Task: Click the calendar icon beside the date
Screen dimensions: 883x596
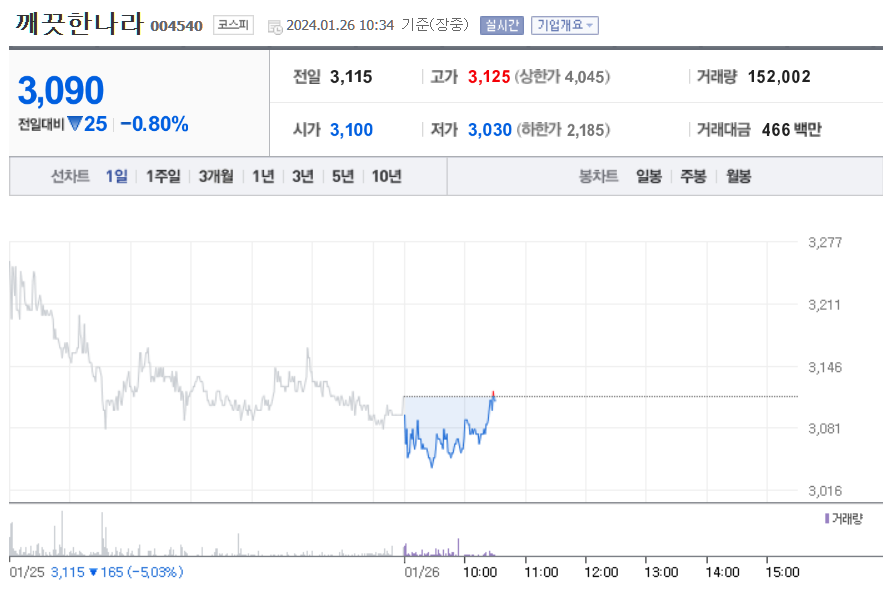Action: click(275, 26)
